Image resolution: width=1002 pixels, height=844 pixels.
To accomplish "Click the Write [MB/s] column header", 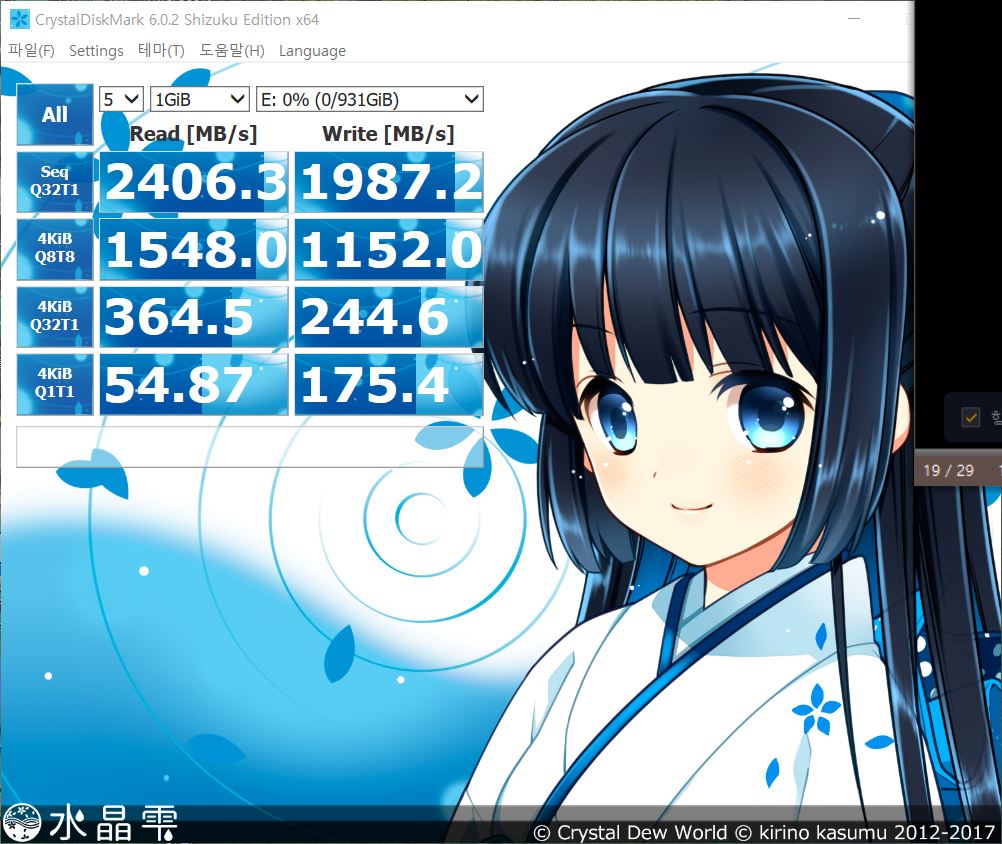I will pyautogui.click(x=389, y=134).
